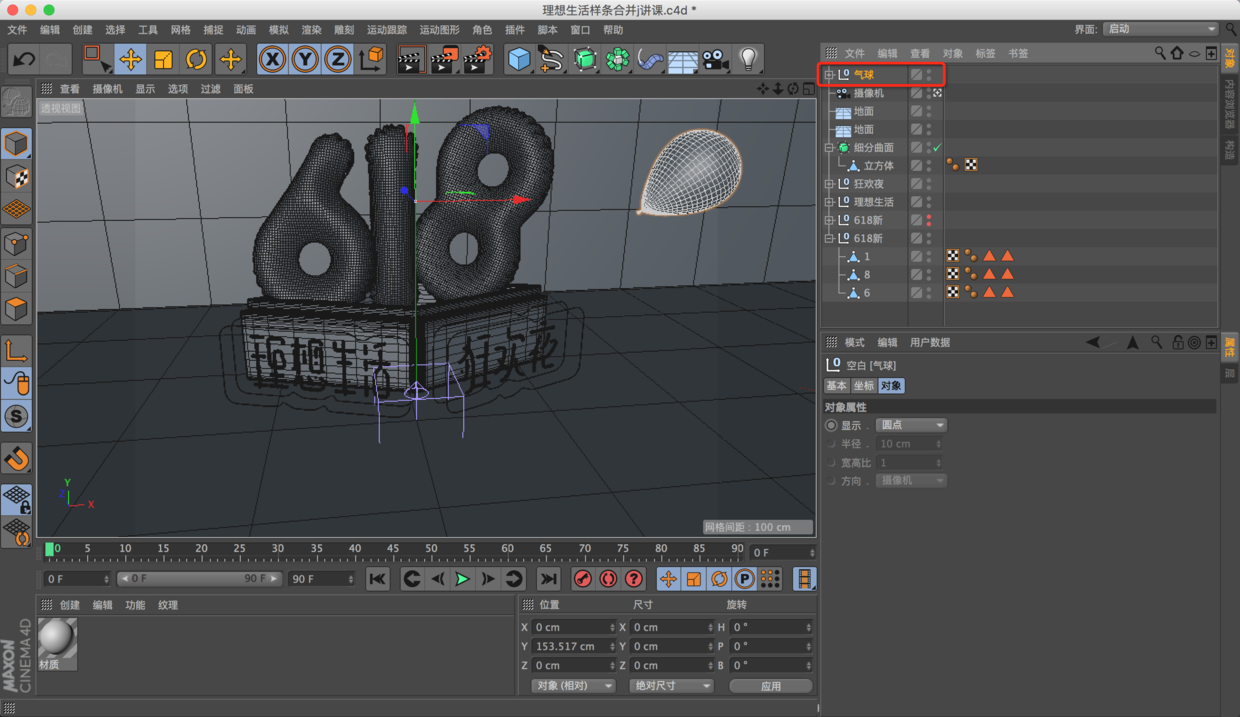1240x717 pixels.
Task: Add a light bulb object
Action: click(x=748, y=59)
